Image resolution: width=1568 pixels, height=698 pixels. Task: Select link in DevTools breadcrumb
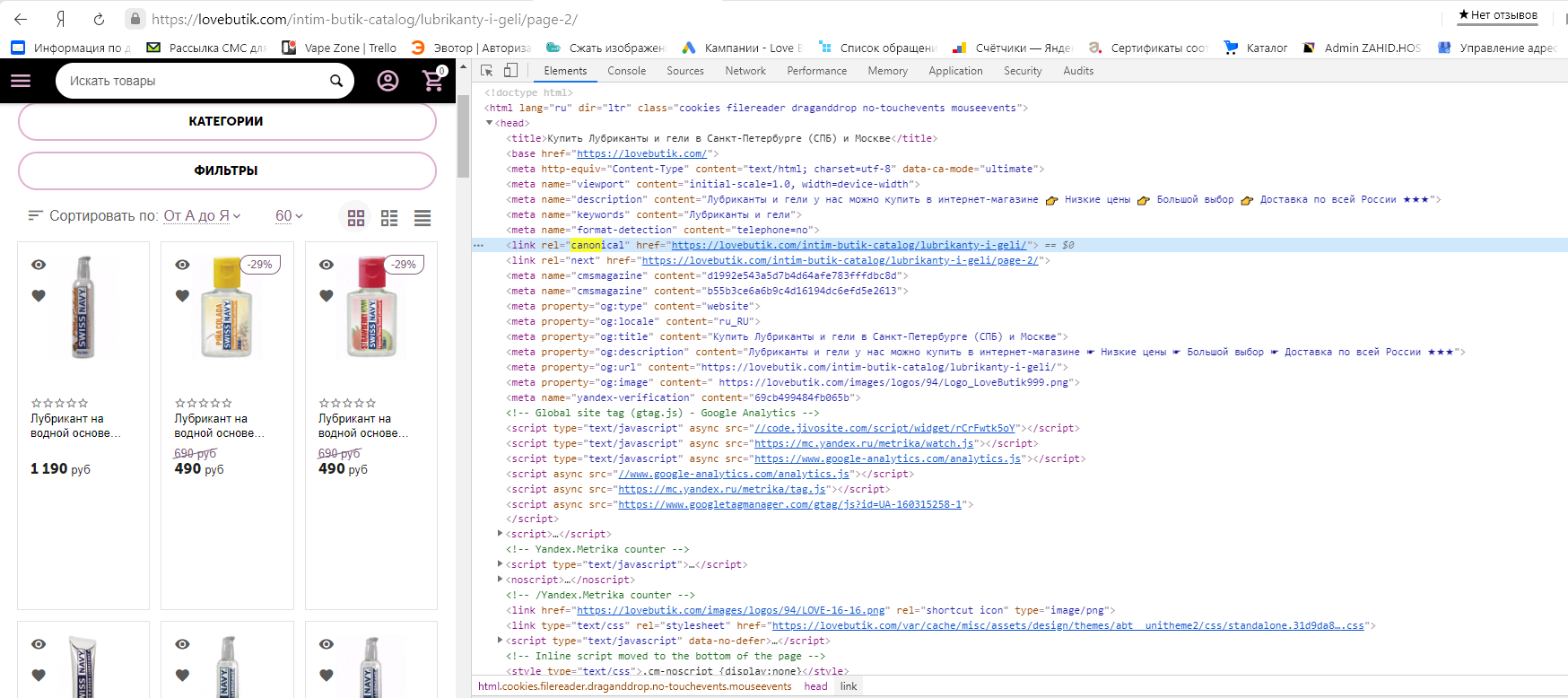pyautogui.click(x=849, y=686)
